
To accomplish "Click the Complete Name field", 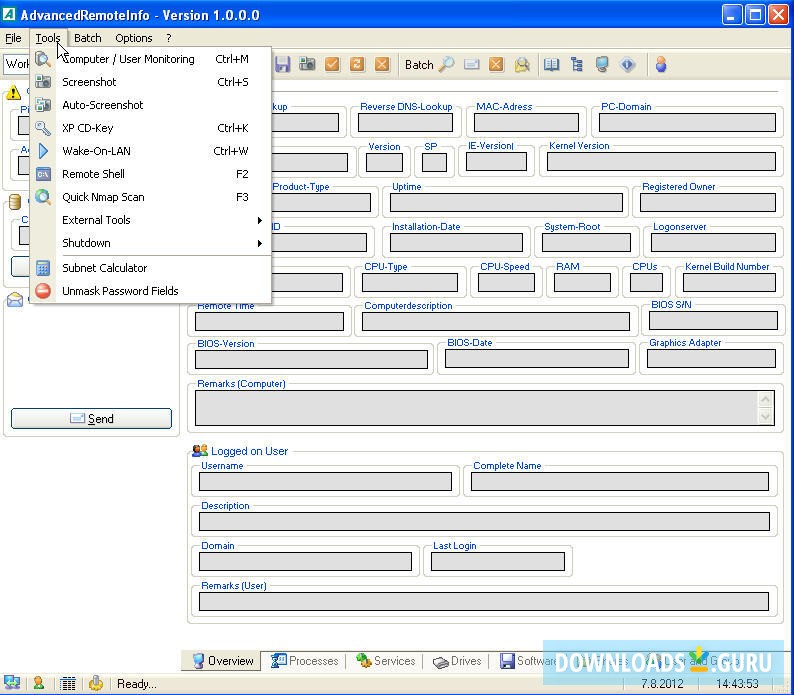I will [620, 481].
